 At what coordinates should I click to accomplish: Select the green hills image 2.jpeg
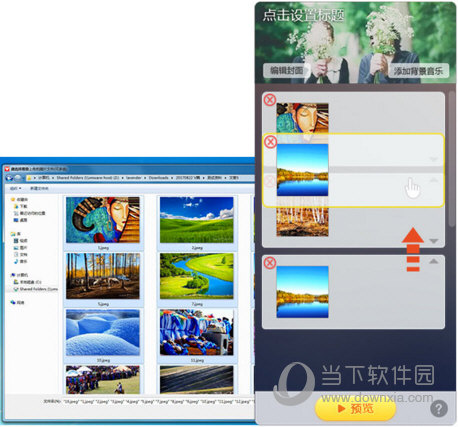197,220
